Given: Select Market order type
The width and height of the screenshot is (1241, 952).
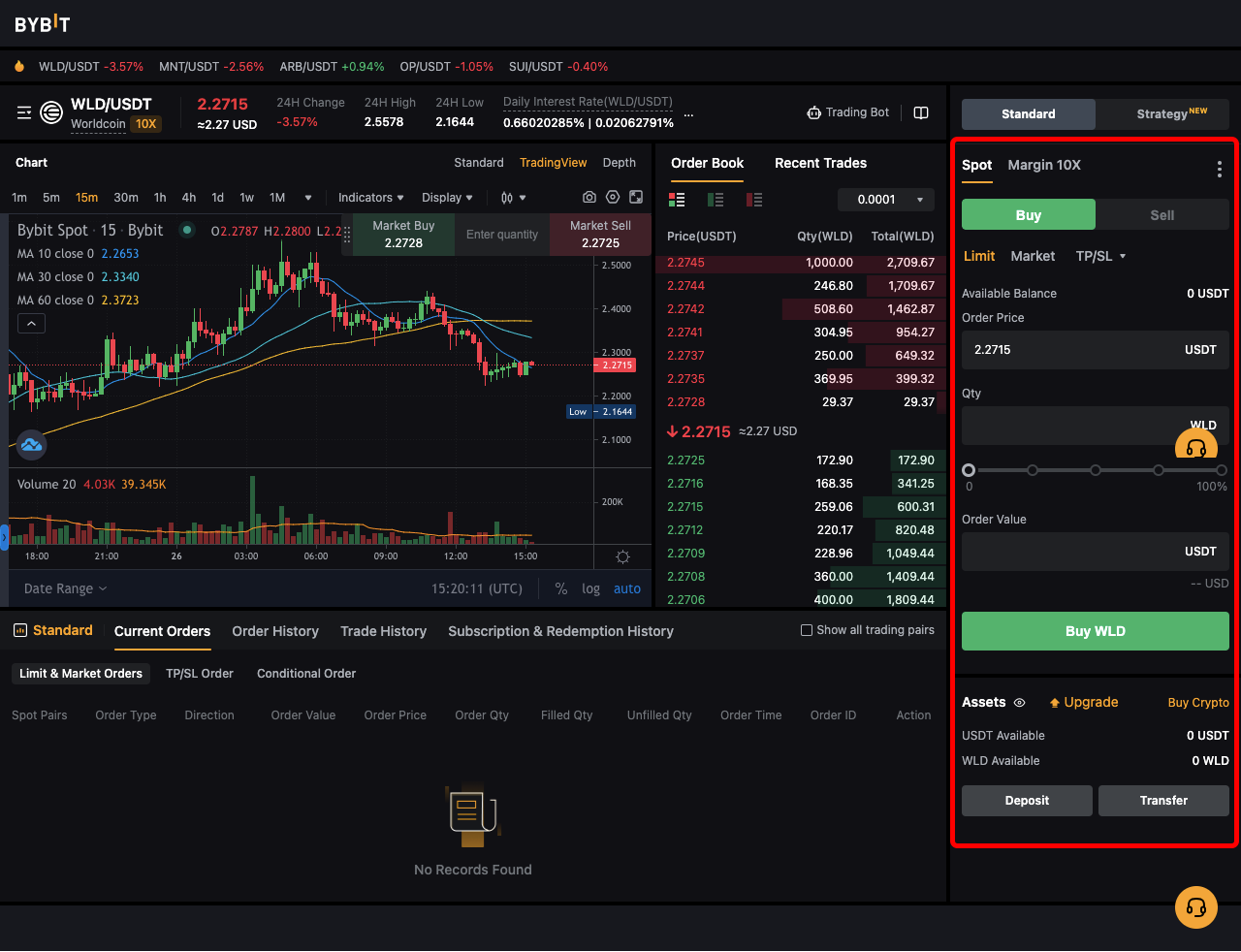Looking at the screenshot, I should click(1033, 256).
